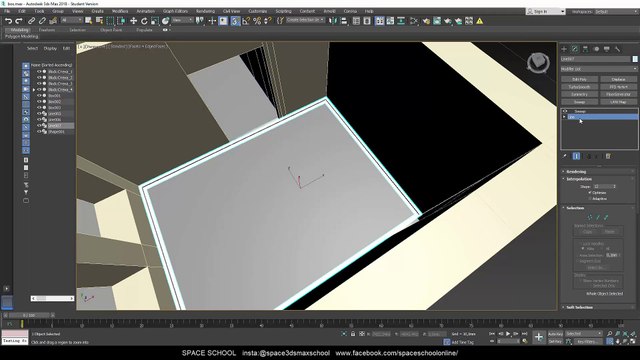Viewport: 640px width, 360px height.
Task: Apply the Edit Poly modifier button
Action: [580, 79]
